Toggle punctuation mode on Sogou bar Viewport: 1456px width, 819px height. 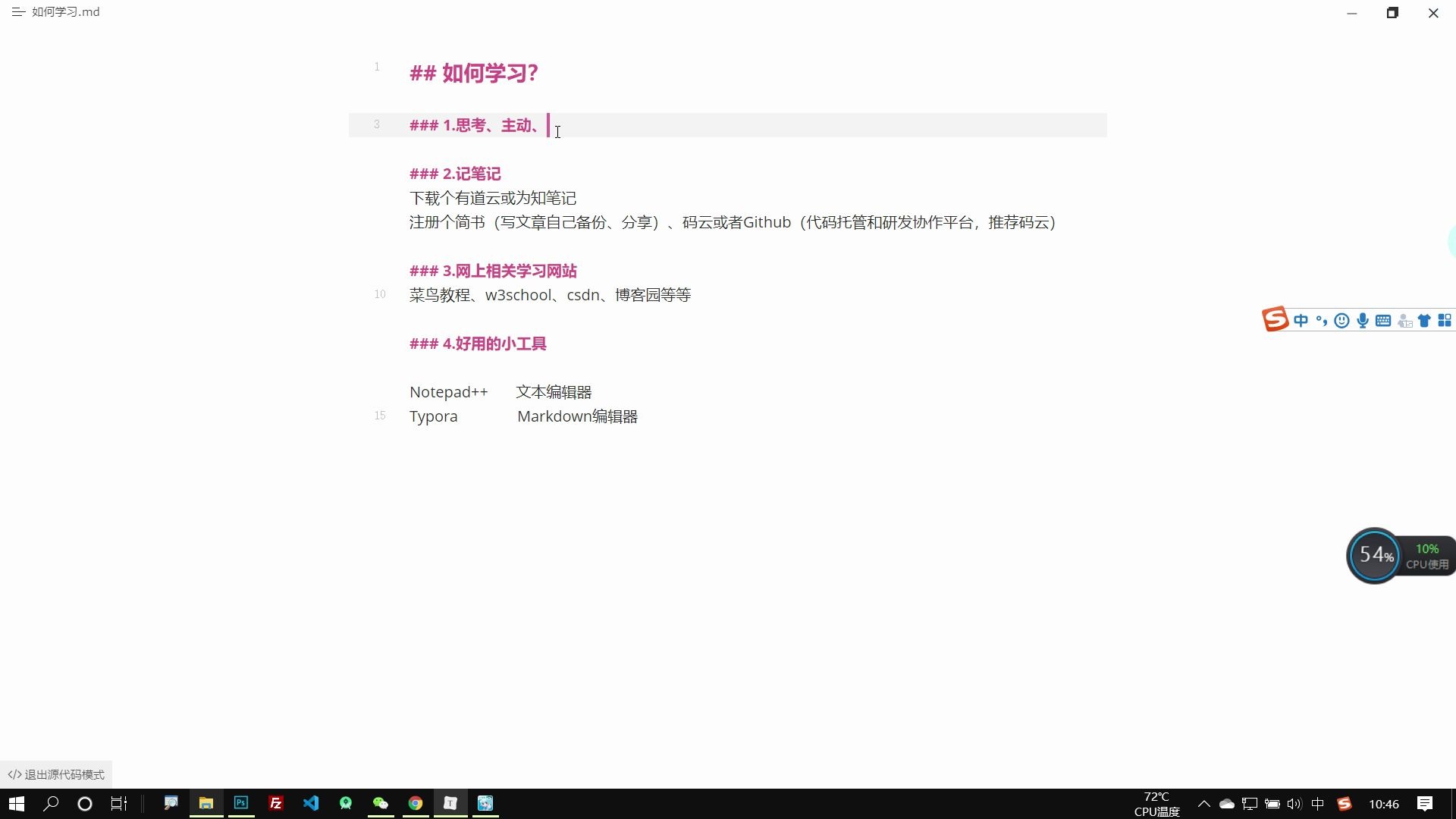[1322, 321]
